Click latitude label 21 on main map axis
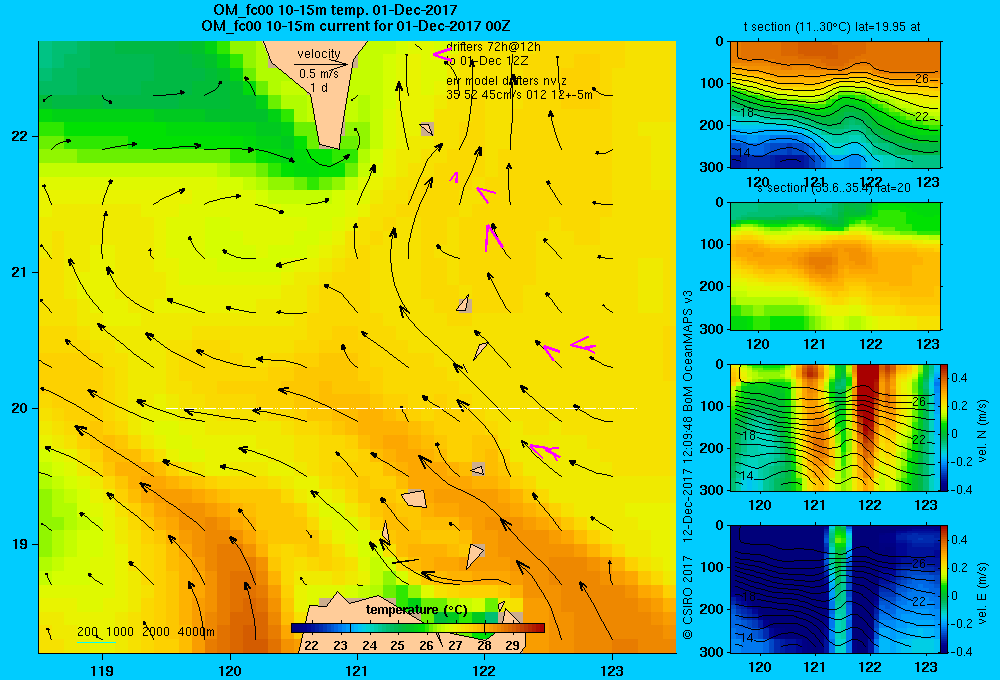 pos(20,272)
